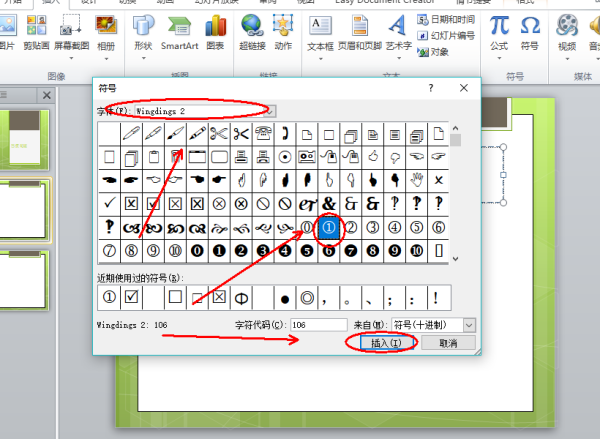This screenshot has height=439, width=600.
Task: Click the 动作 action icon
Action: pos(283,25)
